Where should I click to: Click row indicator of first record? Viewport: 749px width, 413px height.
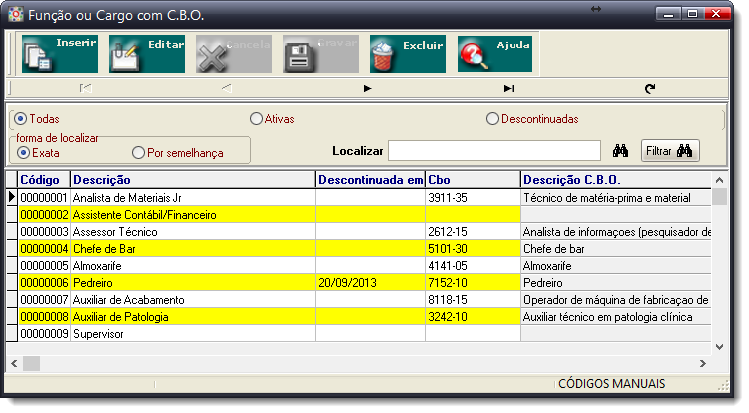pos(12,198)
